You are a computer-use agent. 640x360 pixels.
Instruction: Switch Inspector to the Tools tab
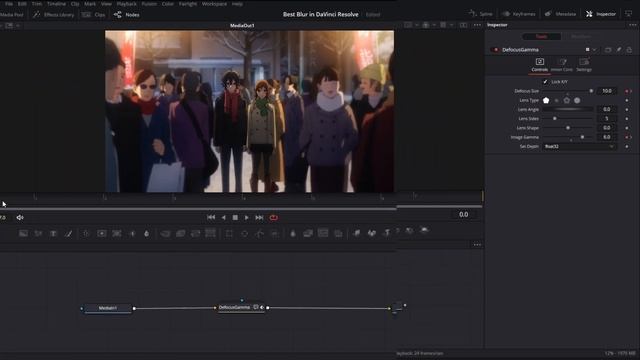(x=541, y=36)
